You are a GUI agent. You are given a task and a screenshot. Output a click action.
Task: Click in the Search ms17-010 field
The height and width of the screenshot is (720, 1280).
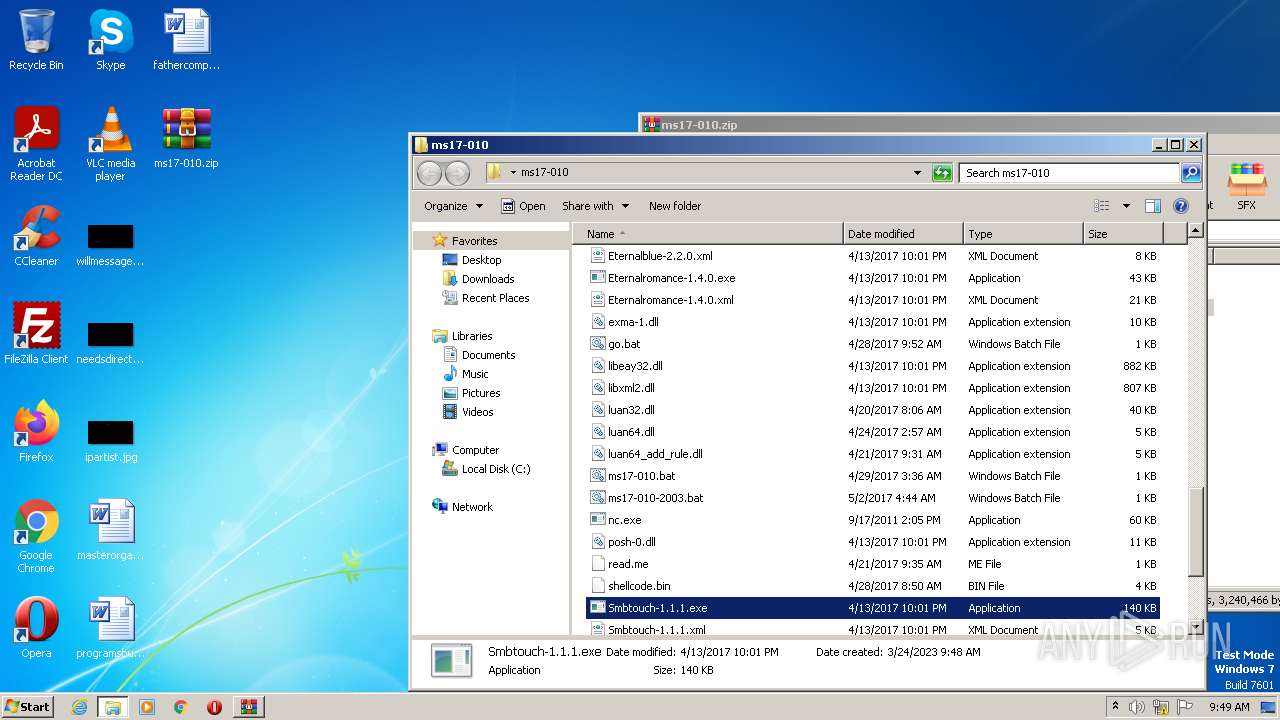1068,173
